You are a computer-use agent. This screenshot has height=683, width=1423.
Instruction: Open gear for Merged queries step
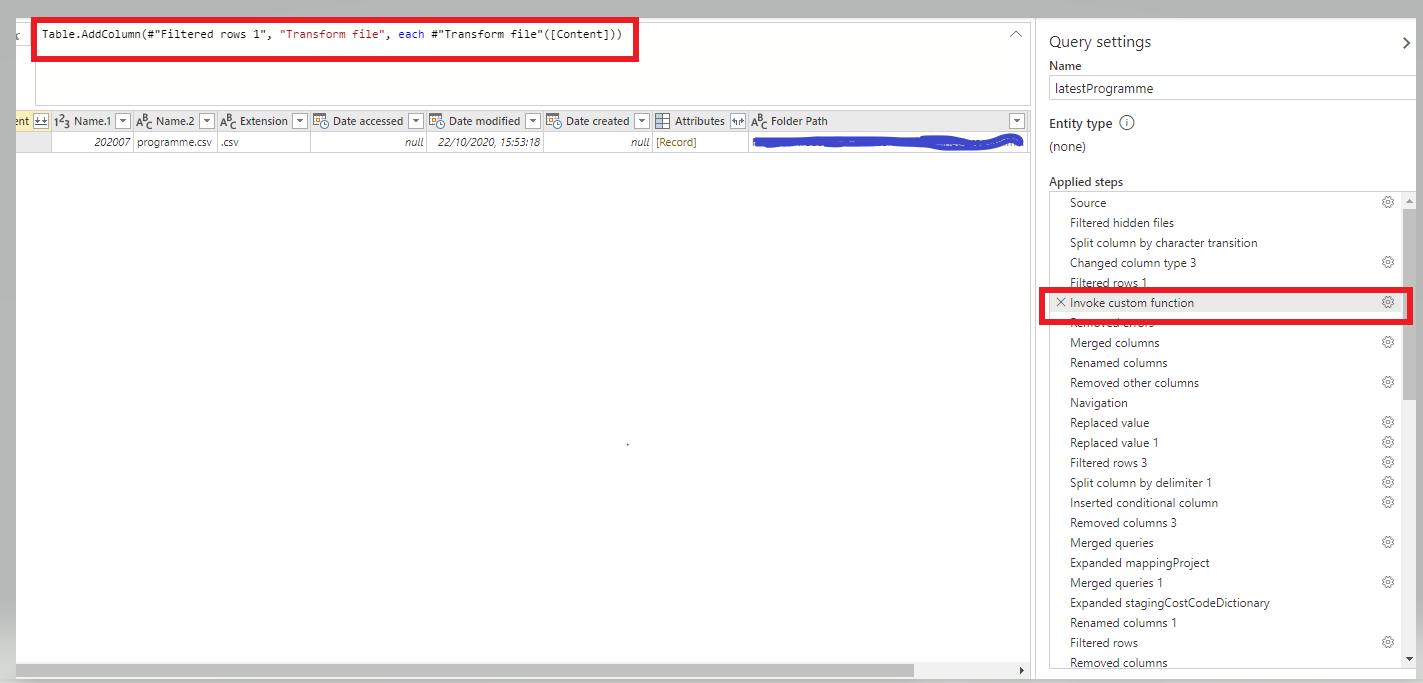click(x=1388, y=542)
